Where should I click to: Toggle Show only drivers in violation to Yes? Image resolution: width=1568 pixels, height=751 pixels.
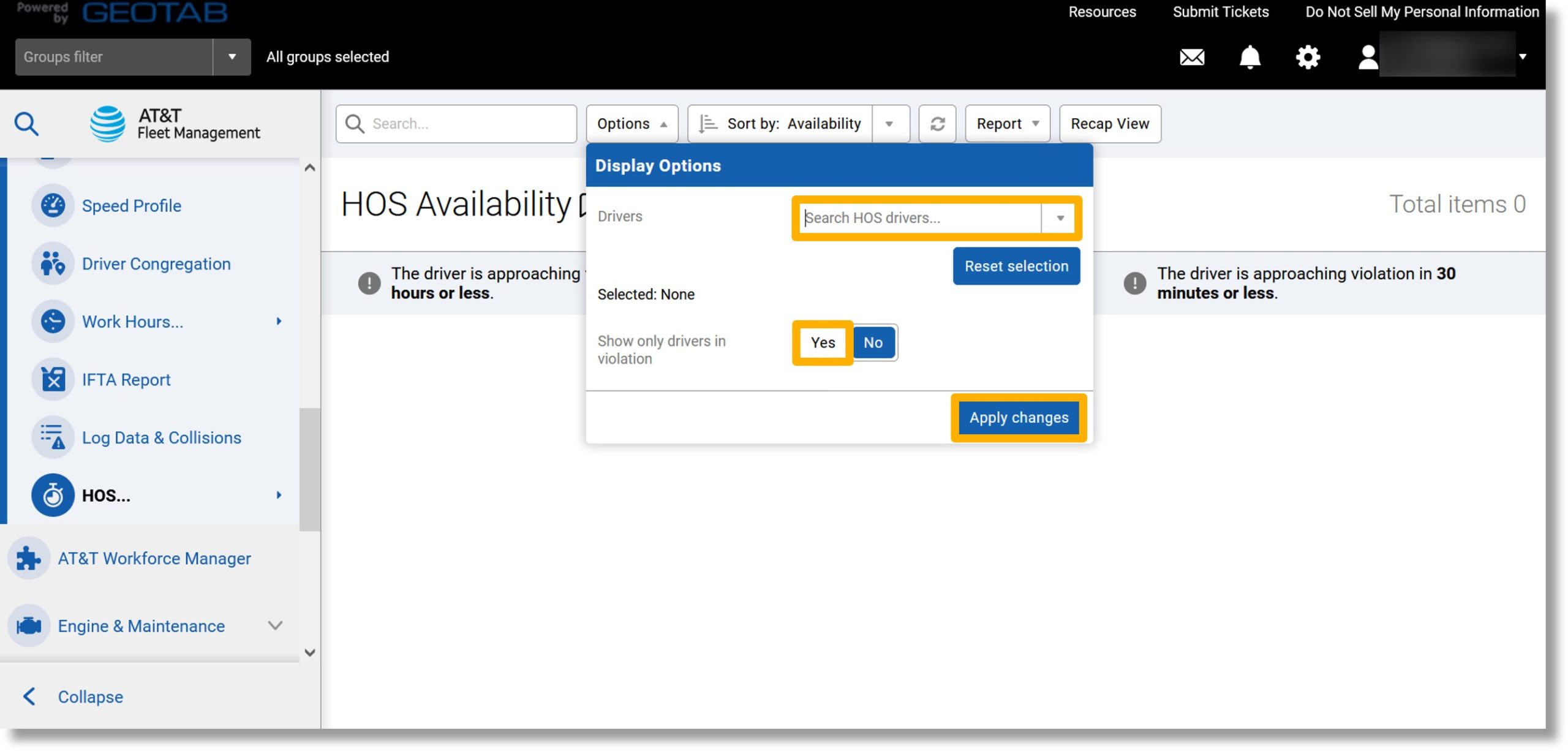[x=823, y=342]
